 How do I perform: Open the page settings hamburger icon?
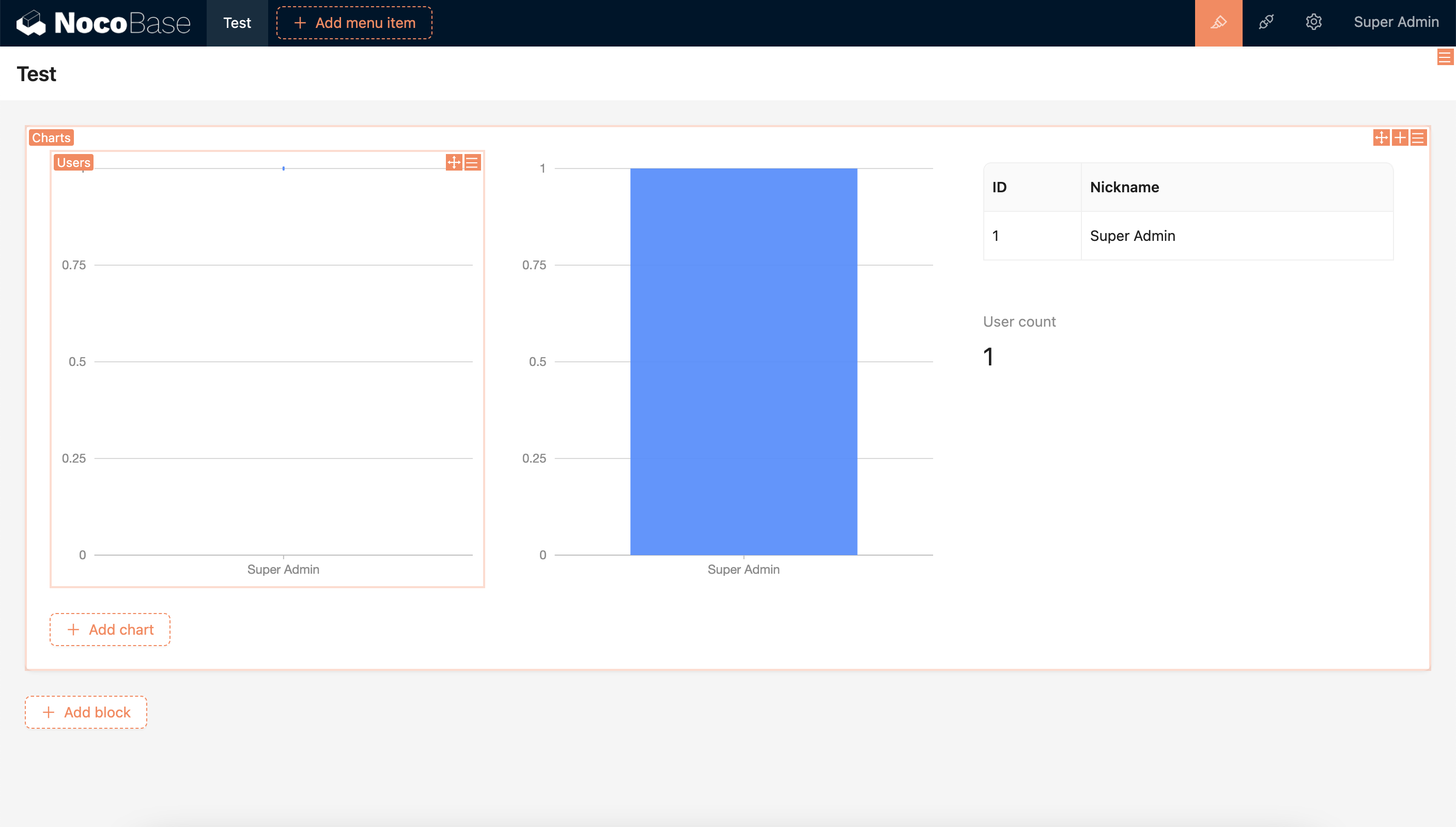(x=1444, y=57)
